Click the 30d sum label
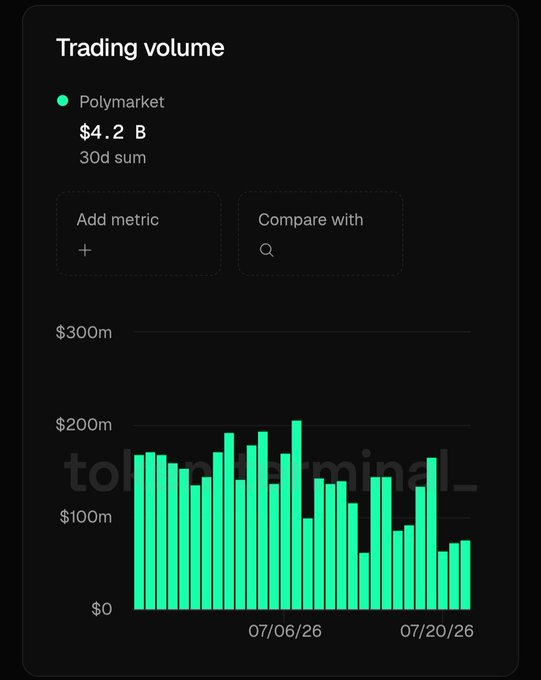This screenshot has width=541, height=680. 113,157
